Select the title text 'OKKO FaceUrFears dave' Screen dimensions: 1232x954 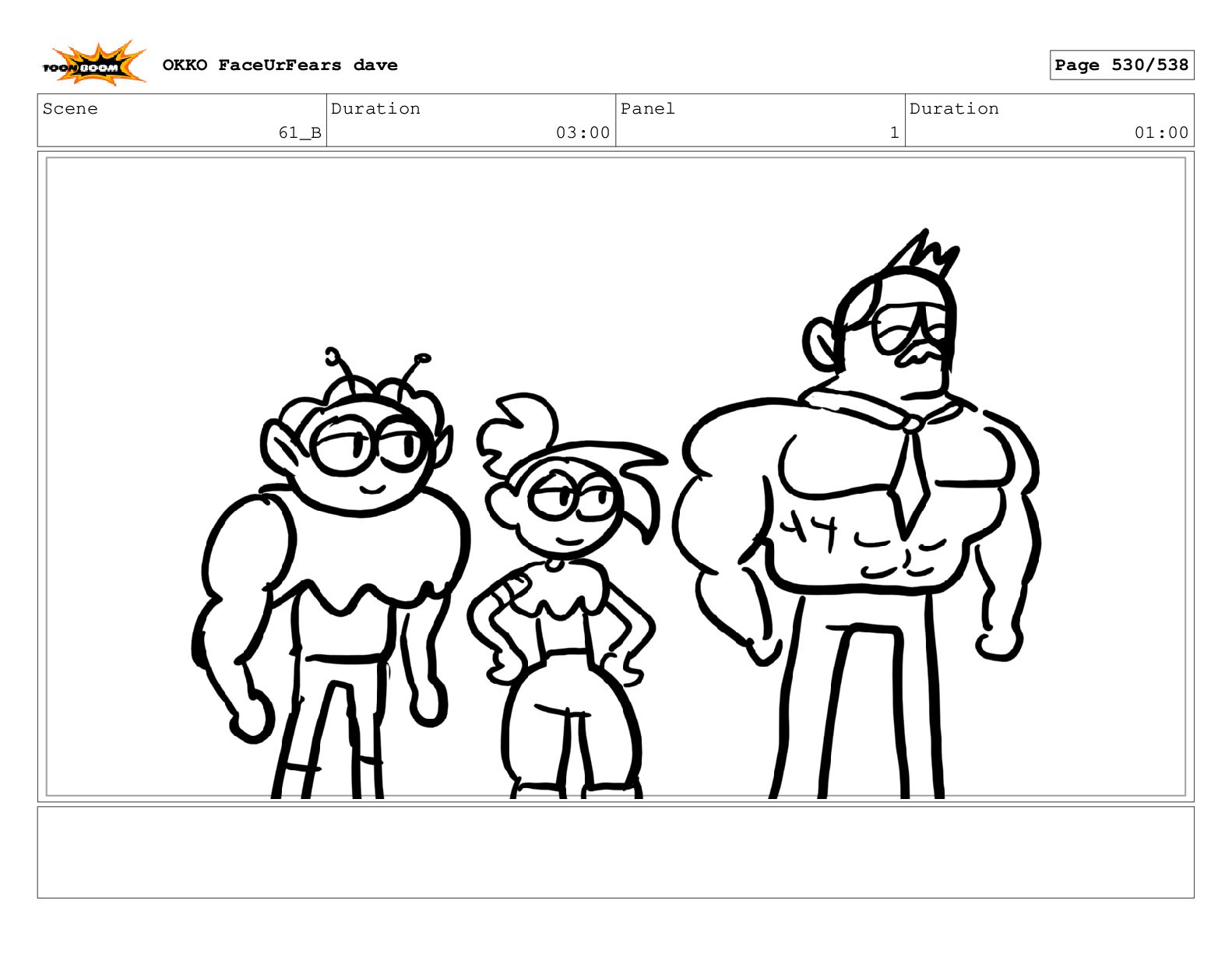tap(280, 65)
